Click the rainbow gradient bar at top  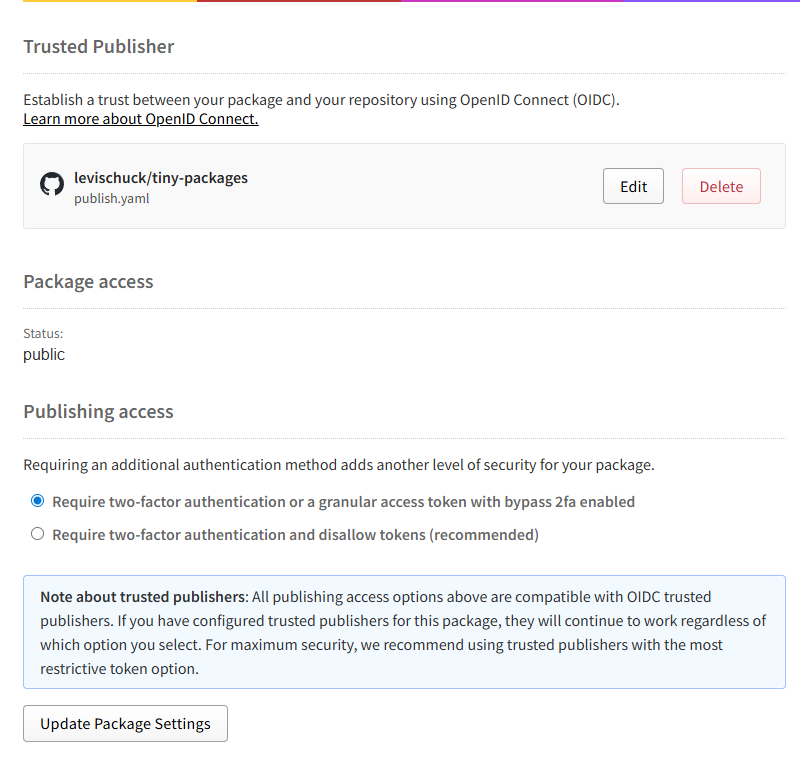(400, 3)
